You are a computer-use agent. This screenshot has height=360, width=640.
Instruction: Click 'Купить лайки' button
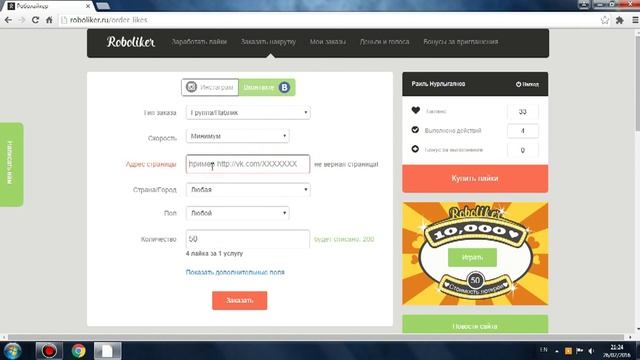(475, 178)
